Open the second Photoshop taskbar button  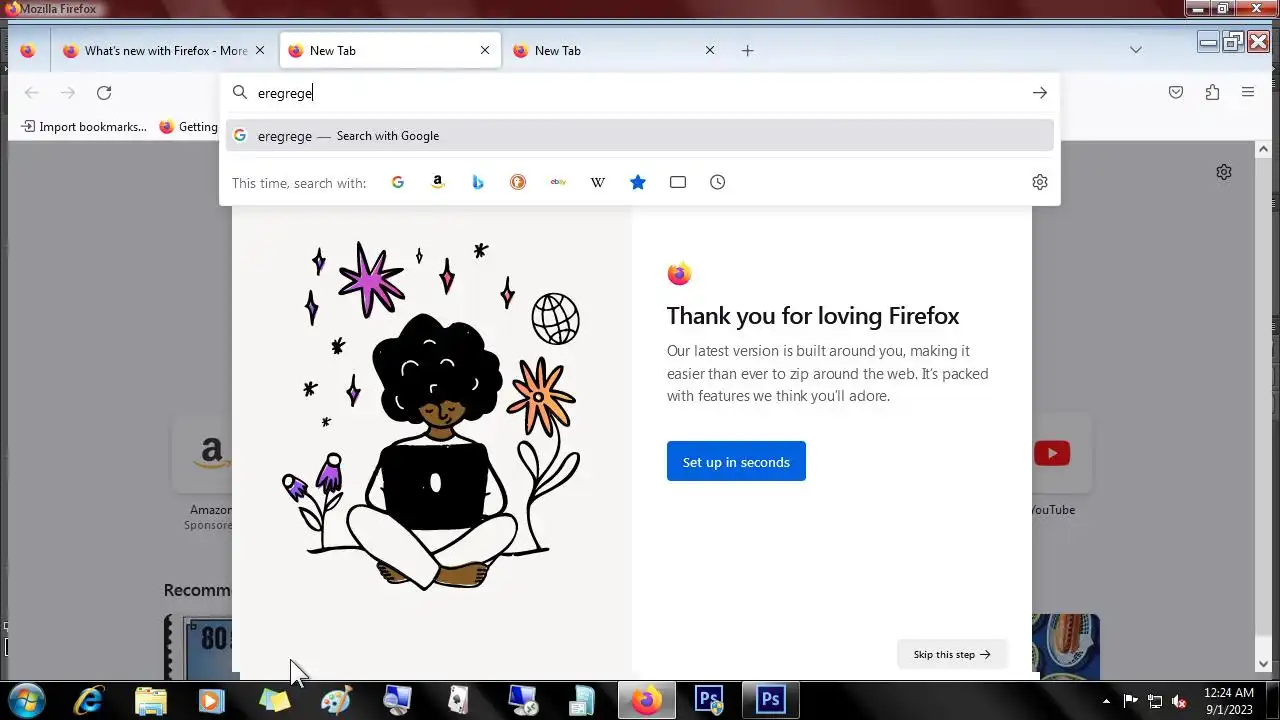coord(771,700)
